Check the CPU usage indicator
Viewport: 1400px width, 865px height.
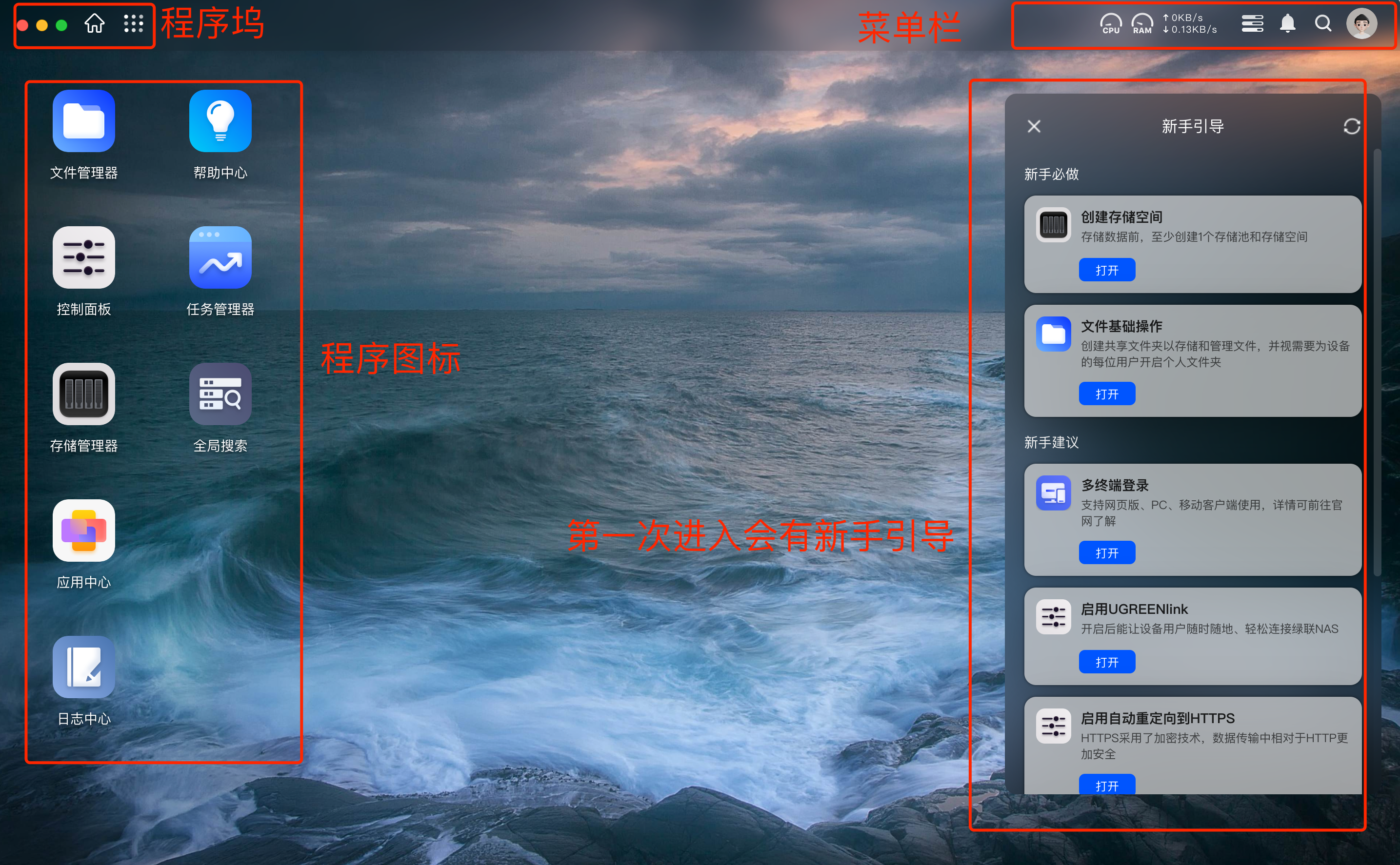1110,24
